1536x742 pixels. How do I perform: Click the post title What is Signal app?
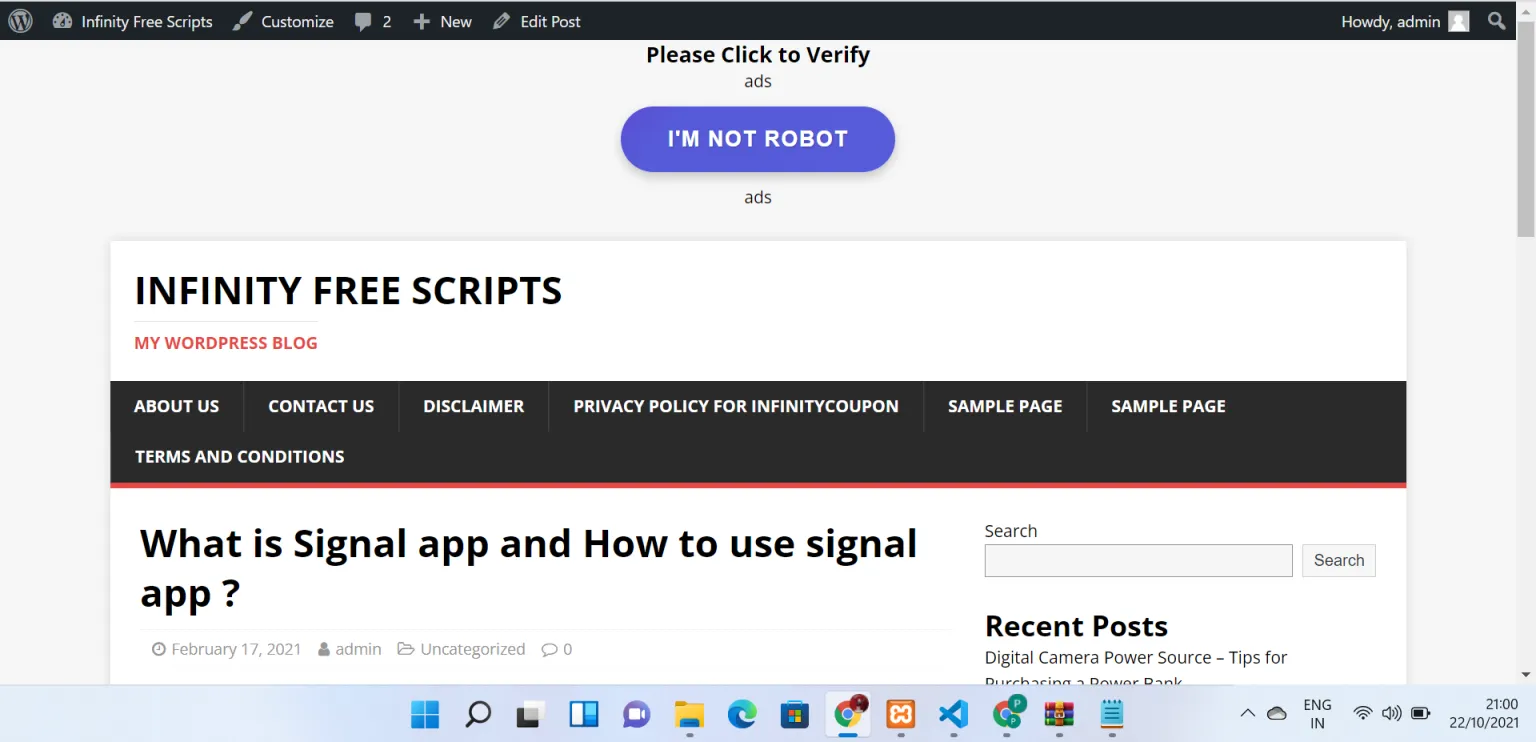pyautogui.click(x=529, y=568)
